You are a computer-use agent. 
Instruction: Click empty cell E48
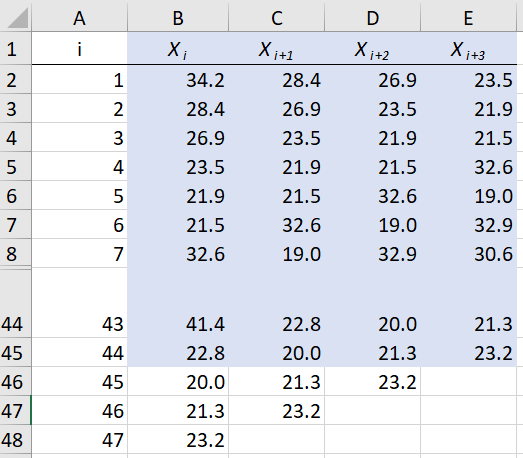tap(469, 439)
